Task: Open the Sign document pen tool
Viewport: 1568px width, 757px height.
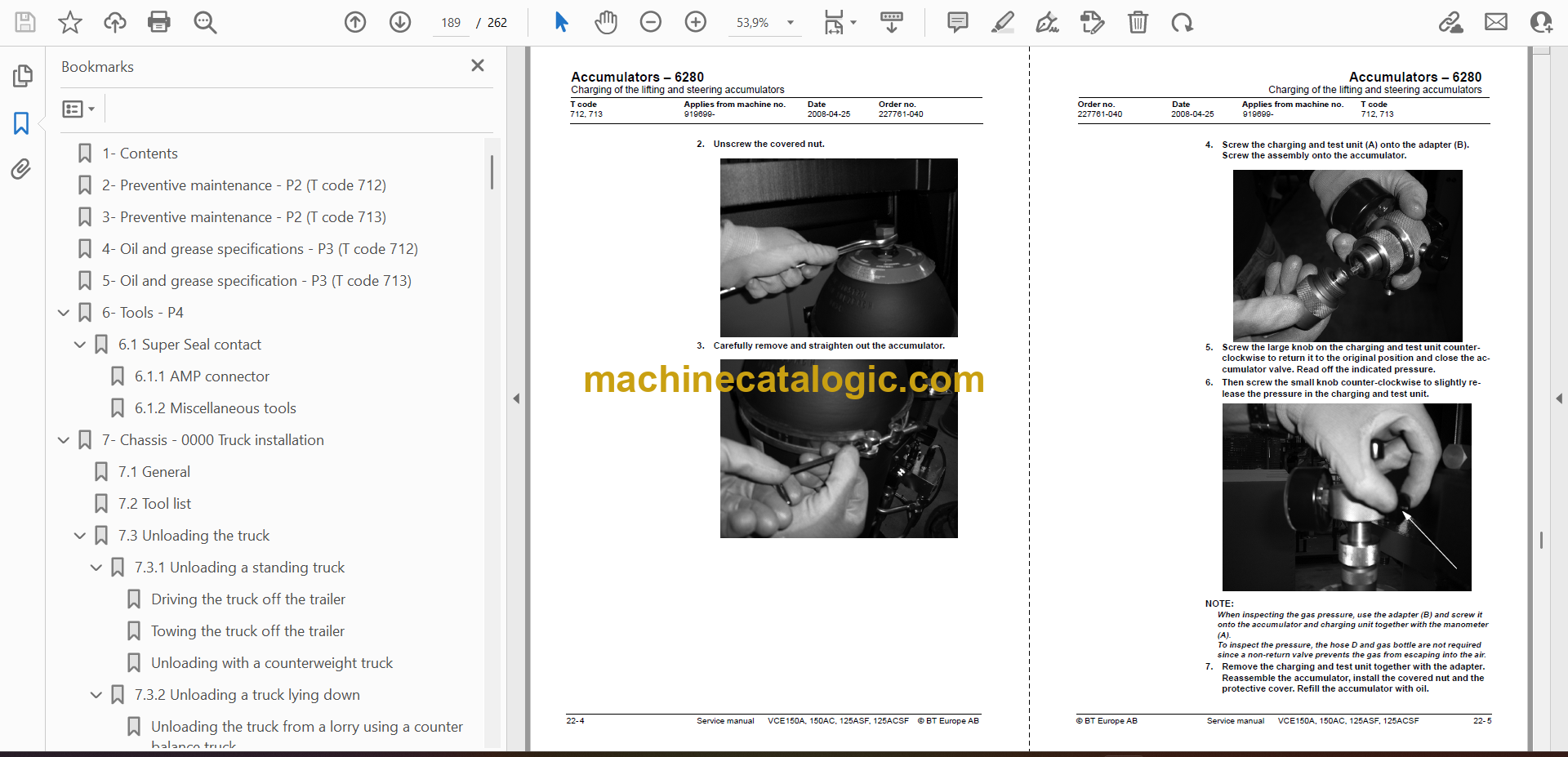Action: [x=1047, y=22]
